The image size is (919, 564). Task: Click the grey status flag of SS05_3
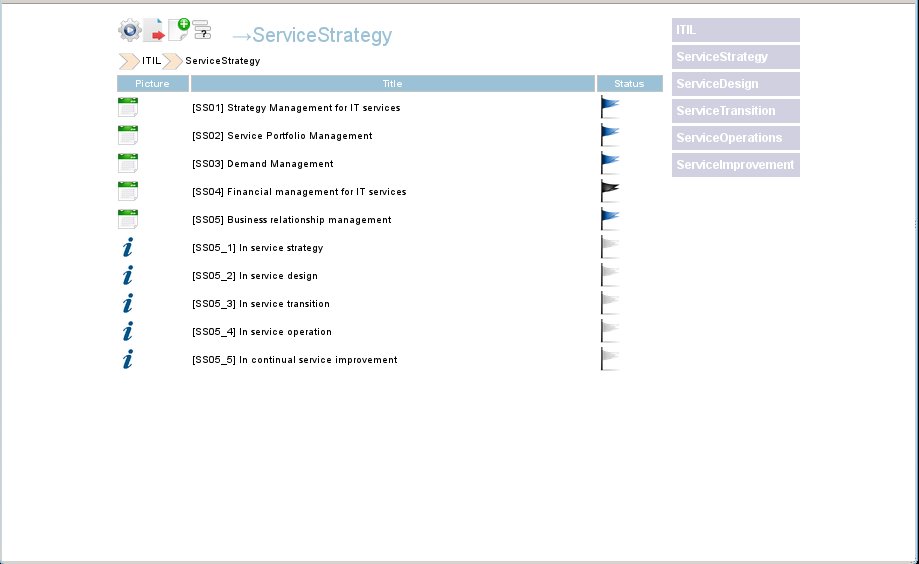click(x=610, y=304)
